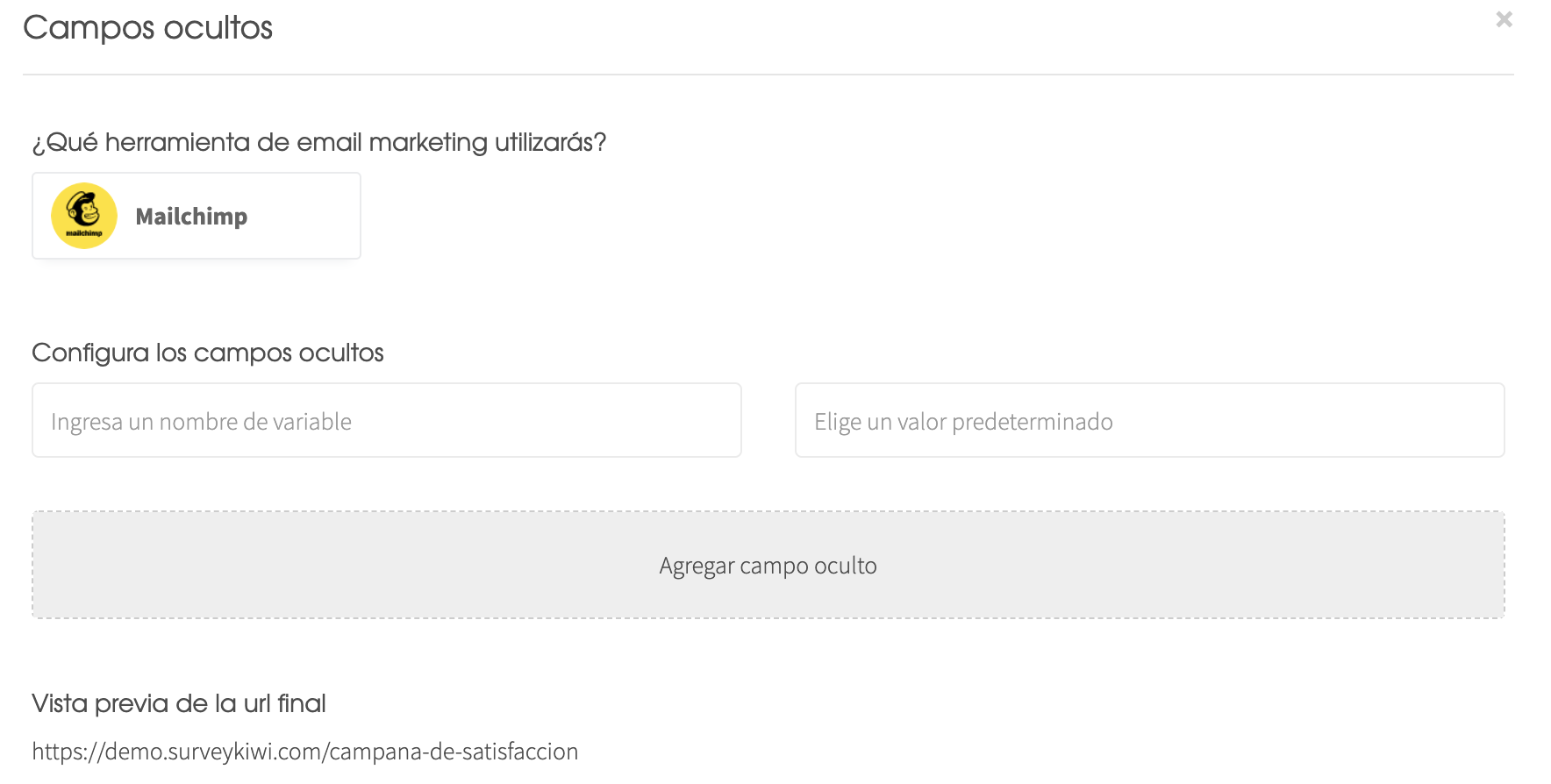The height and width of the screenshot is (784, 1551).
Task: Choose Mailchimp as the integration tool
Action: point(197,216)
